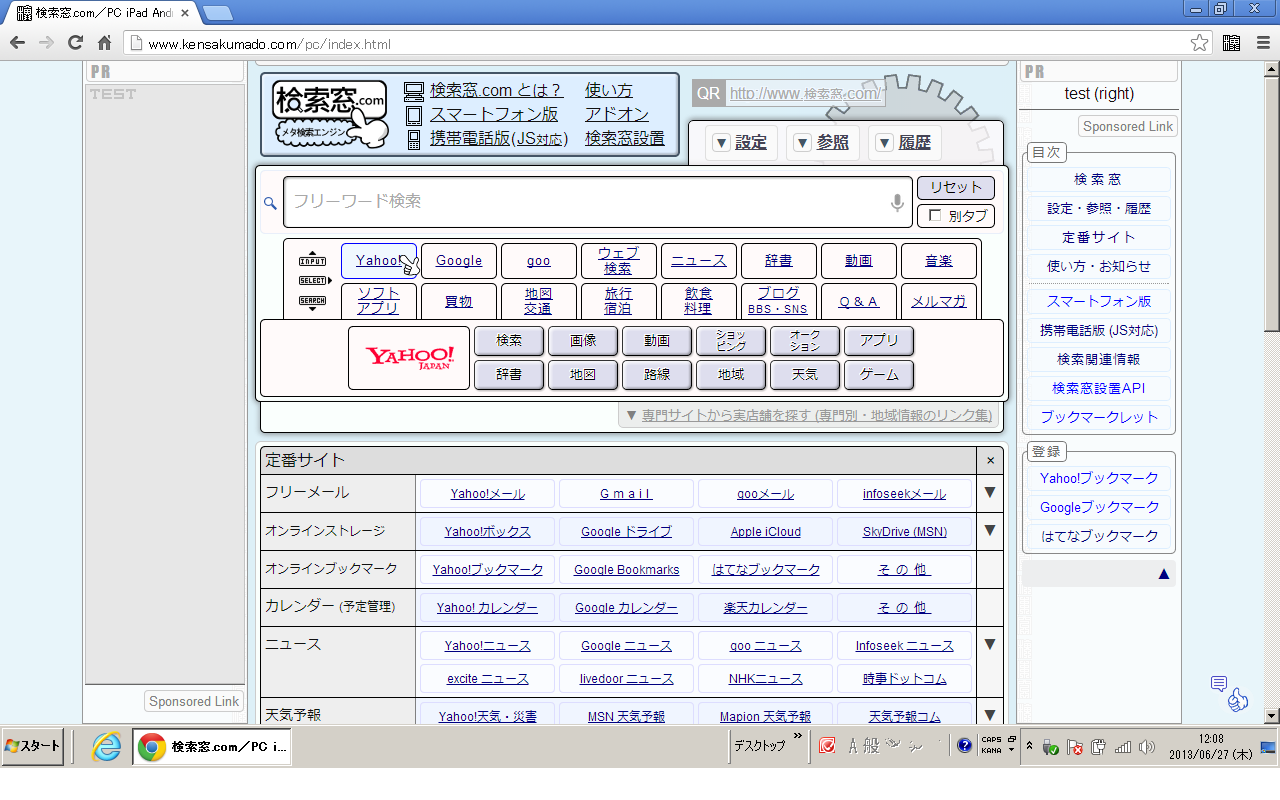Bookmark this page with the star icon
Image resolution: width=1280 pixels, height=800 pixels.
pyautogui.click(x=1199, y=43)
